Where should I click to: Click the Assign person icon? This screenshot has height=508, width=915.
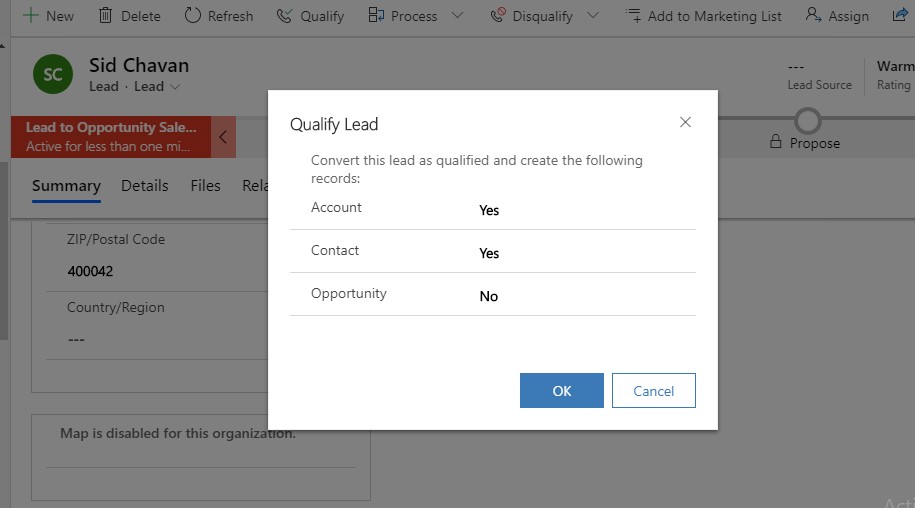[813, 15]
